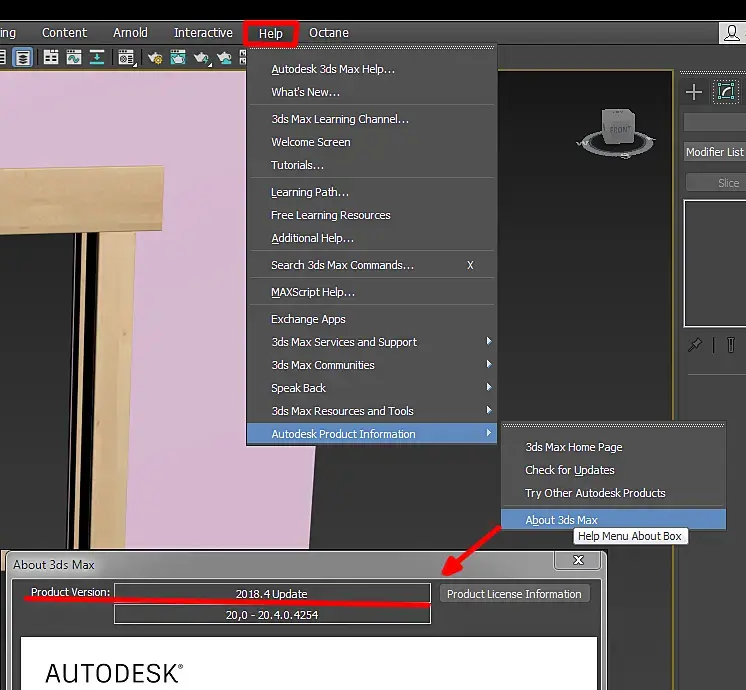Choose Free Learning Resources entry

coord(372,215)
